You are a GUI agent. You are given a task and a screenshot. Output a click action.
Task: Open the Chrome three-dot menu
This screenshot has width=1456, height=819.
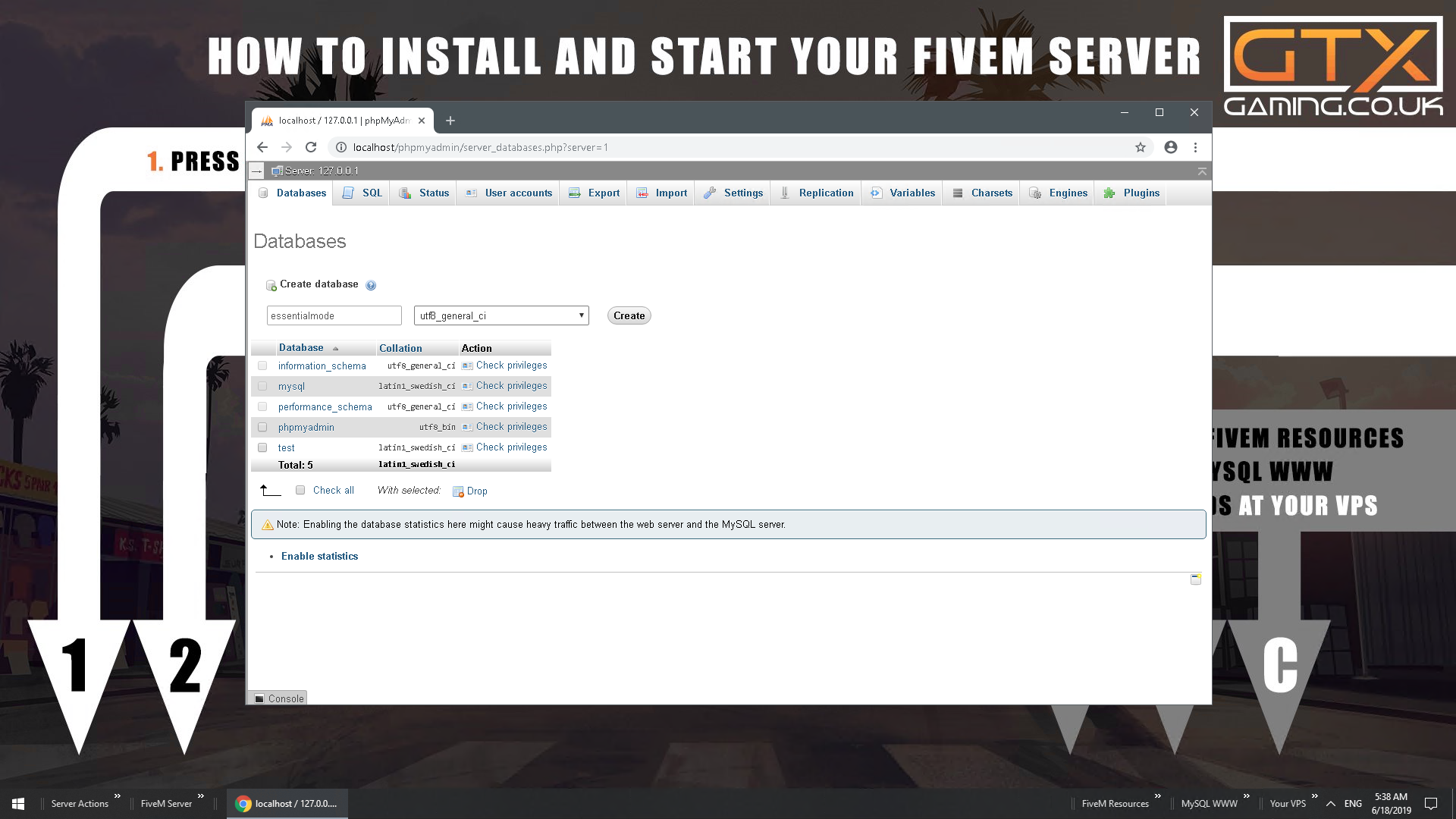[1195, 147]
